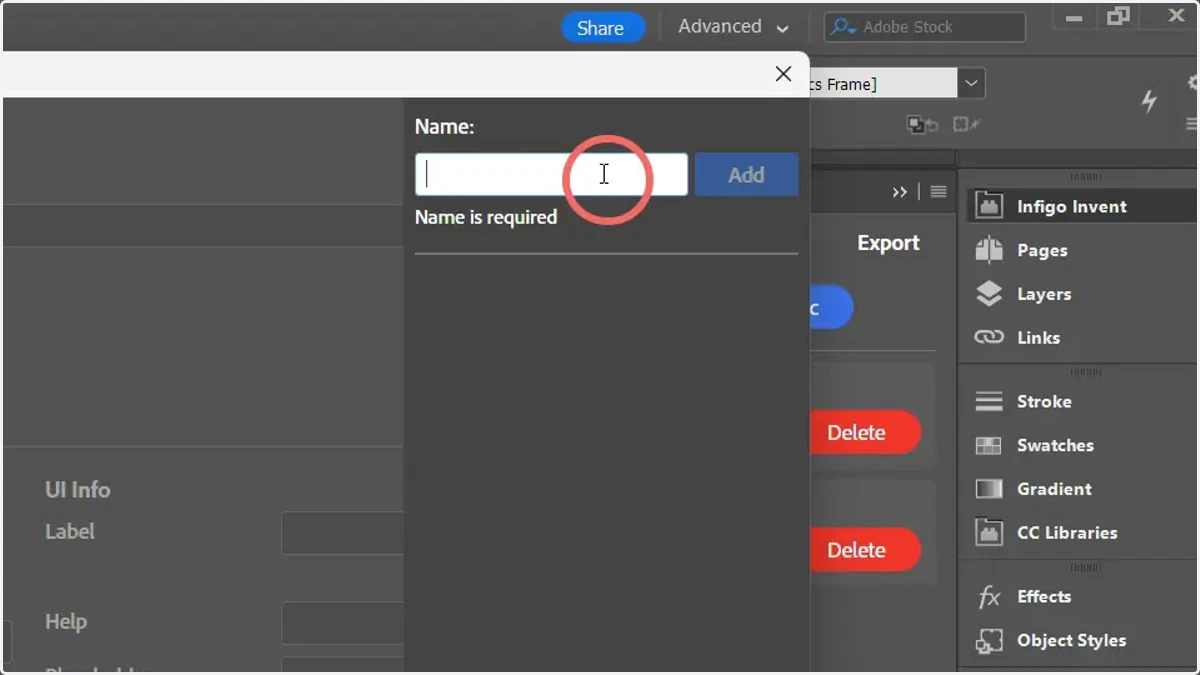The width and height of the screenshot is (1200, 675).
Task: Click the Quick Apply lightning icon
Action: [1149, 100]
